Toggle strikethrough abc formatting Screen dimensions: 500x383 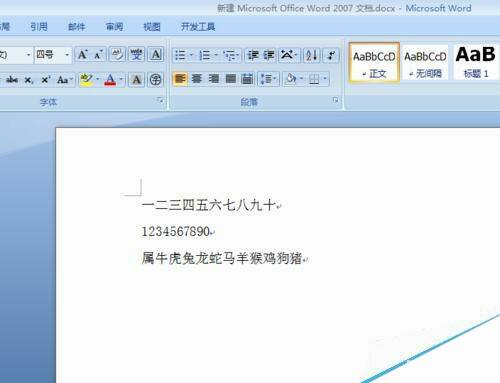click(x=12, y=80)
